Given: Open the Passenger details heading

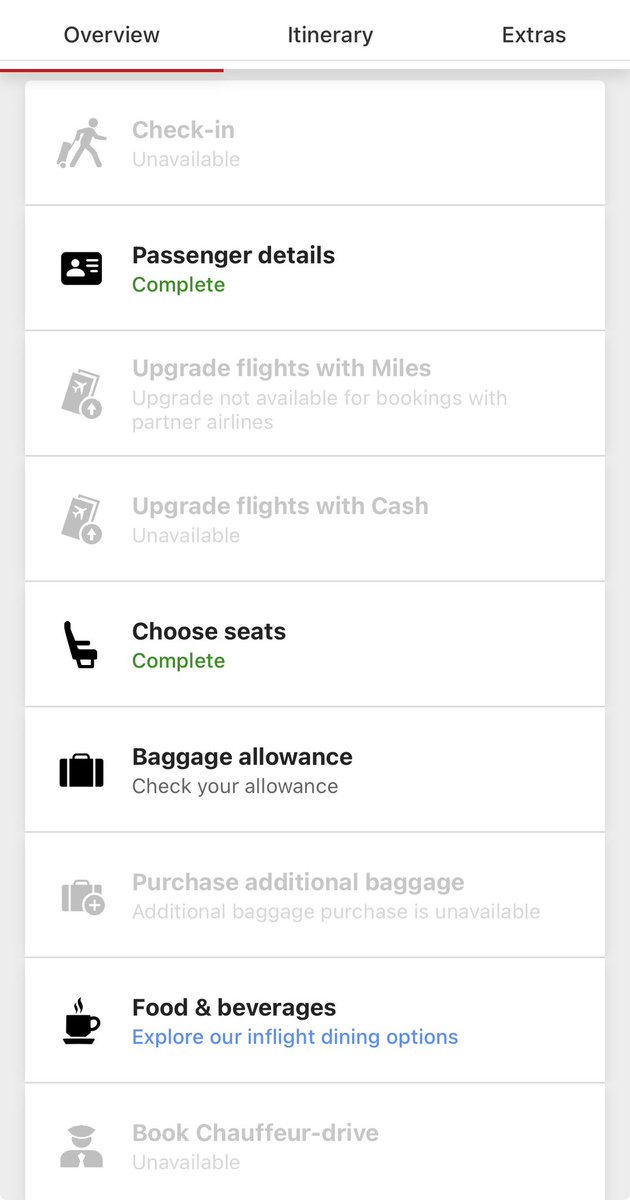Looking at the screenshot, I should (x=233, y=255).
